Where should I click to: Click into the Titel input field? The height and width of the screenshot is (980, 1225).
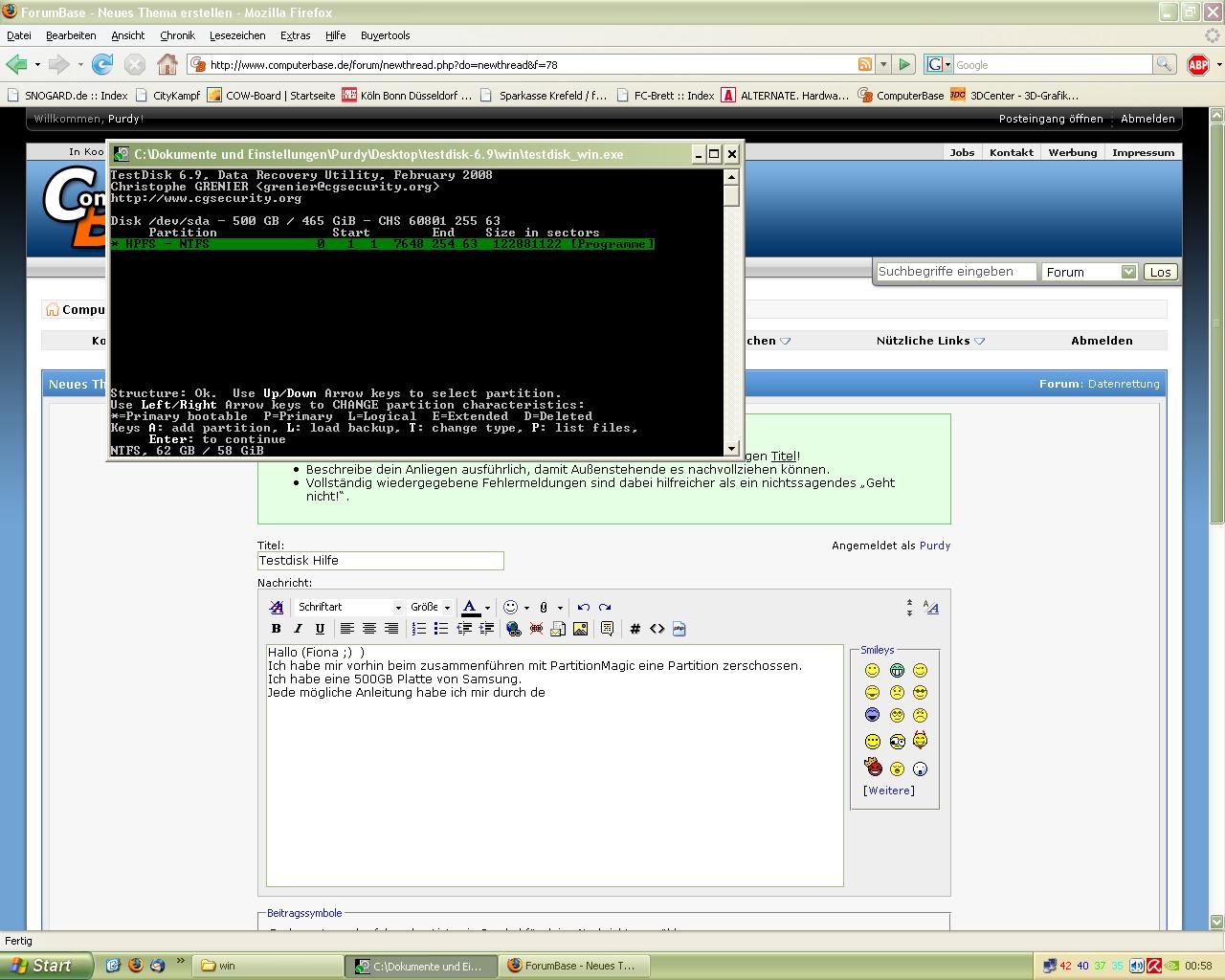[381, 561]
